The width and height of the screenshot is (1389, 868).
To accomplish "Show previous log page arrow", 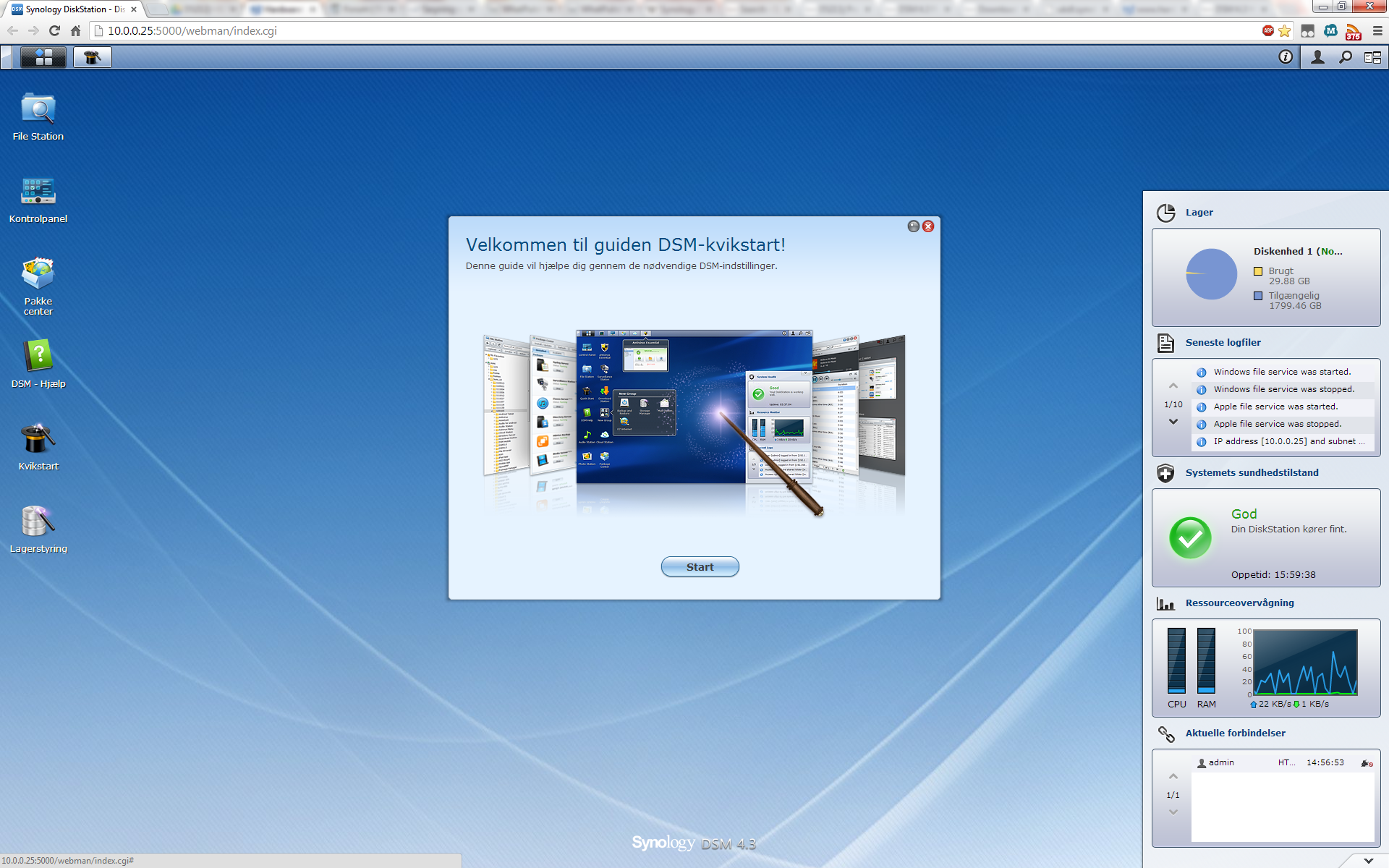I will click(x=1173, y=386).
